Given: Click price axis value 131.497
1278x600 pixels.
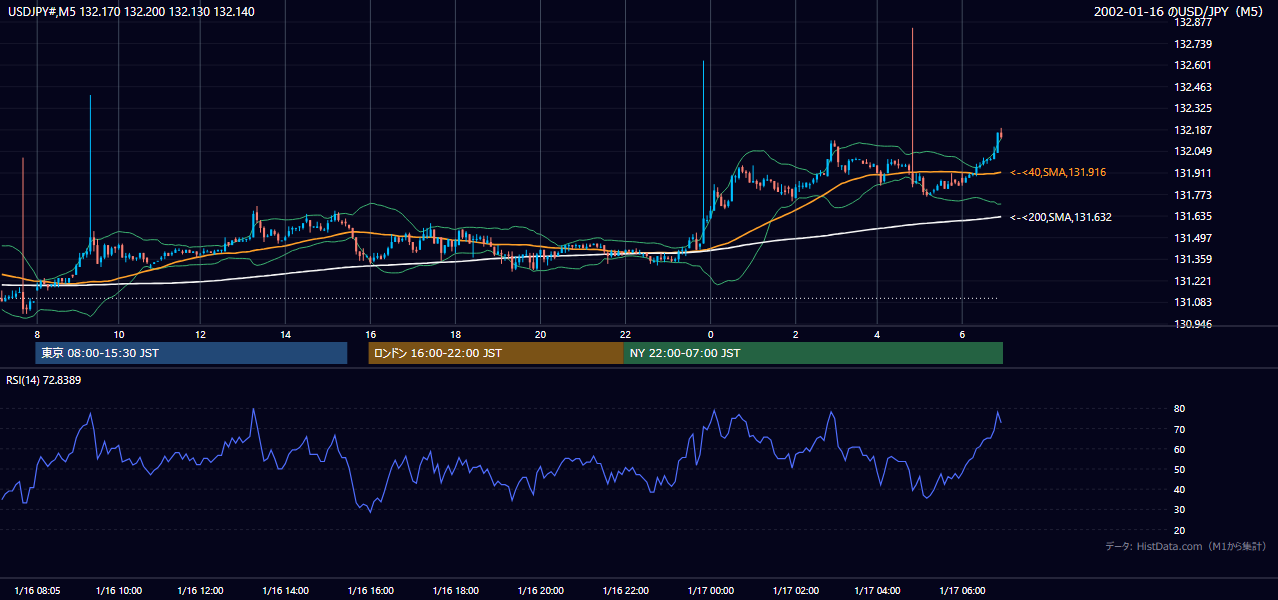Looking at the screenshot, I should [x=1193, y=238].
